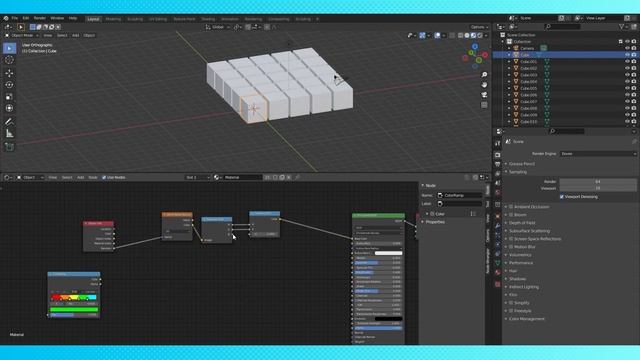The height and width of the screenshot is (360, 640).
Task: Open the Render properties tab icon
Action: [x=498, y=155]
